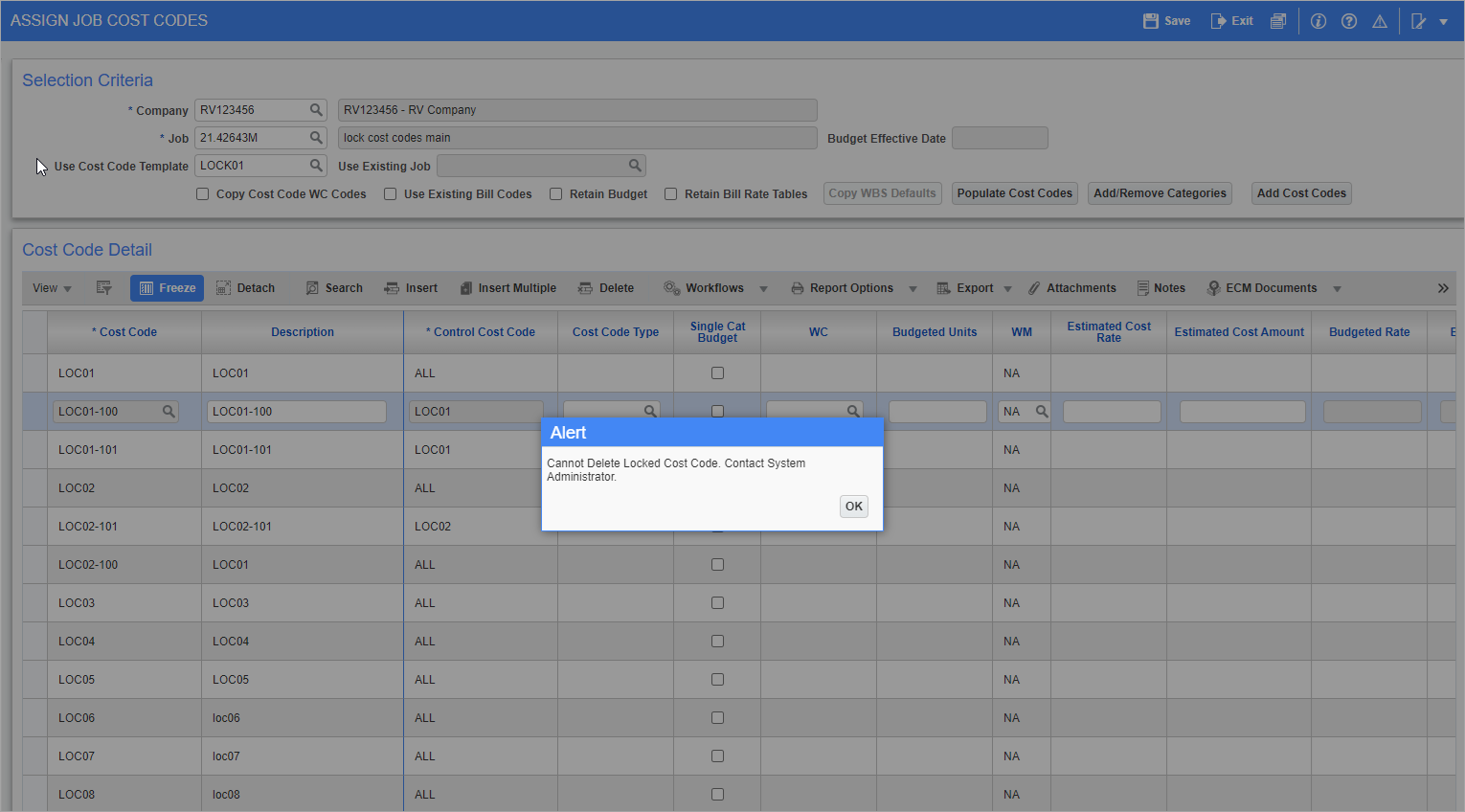
Task: Click Delete in the table toolbar
Action: tap(606, 288)
